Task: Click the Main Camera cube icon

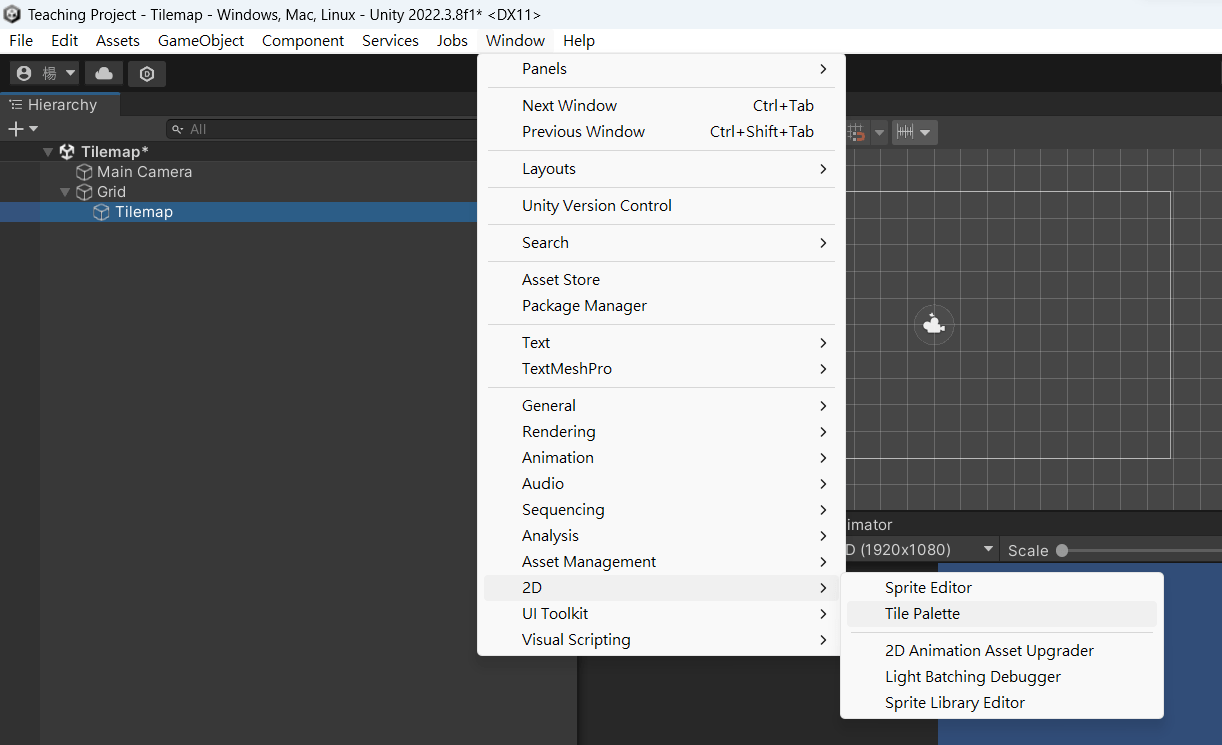Action: [85, 172]
